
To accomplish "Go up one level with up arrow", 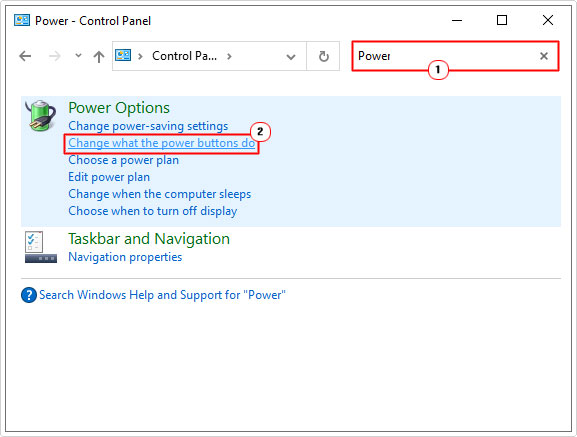I will coord(99,56).
